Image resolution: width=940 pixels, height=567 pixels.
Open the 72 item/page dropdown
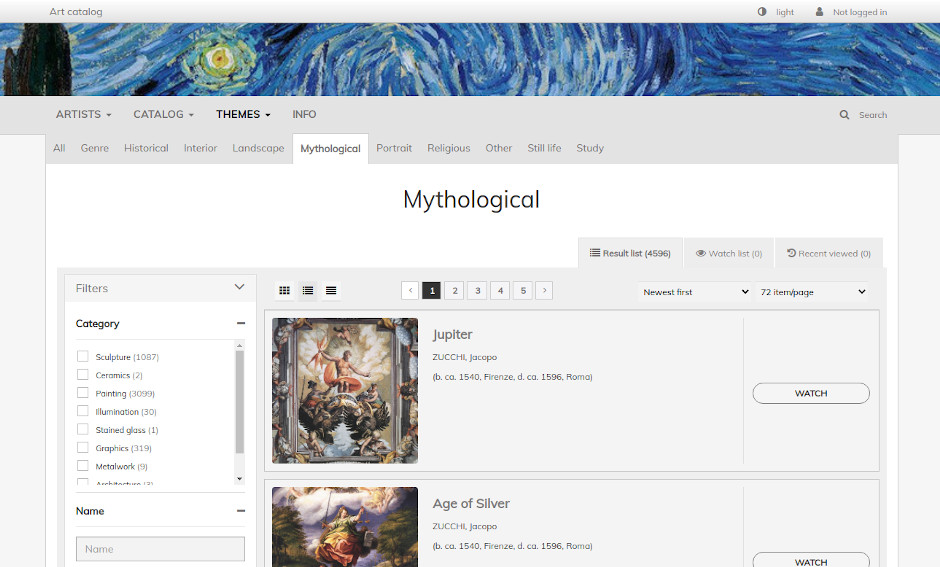(812, 292)
